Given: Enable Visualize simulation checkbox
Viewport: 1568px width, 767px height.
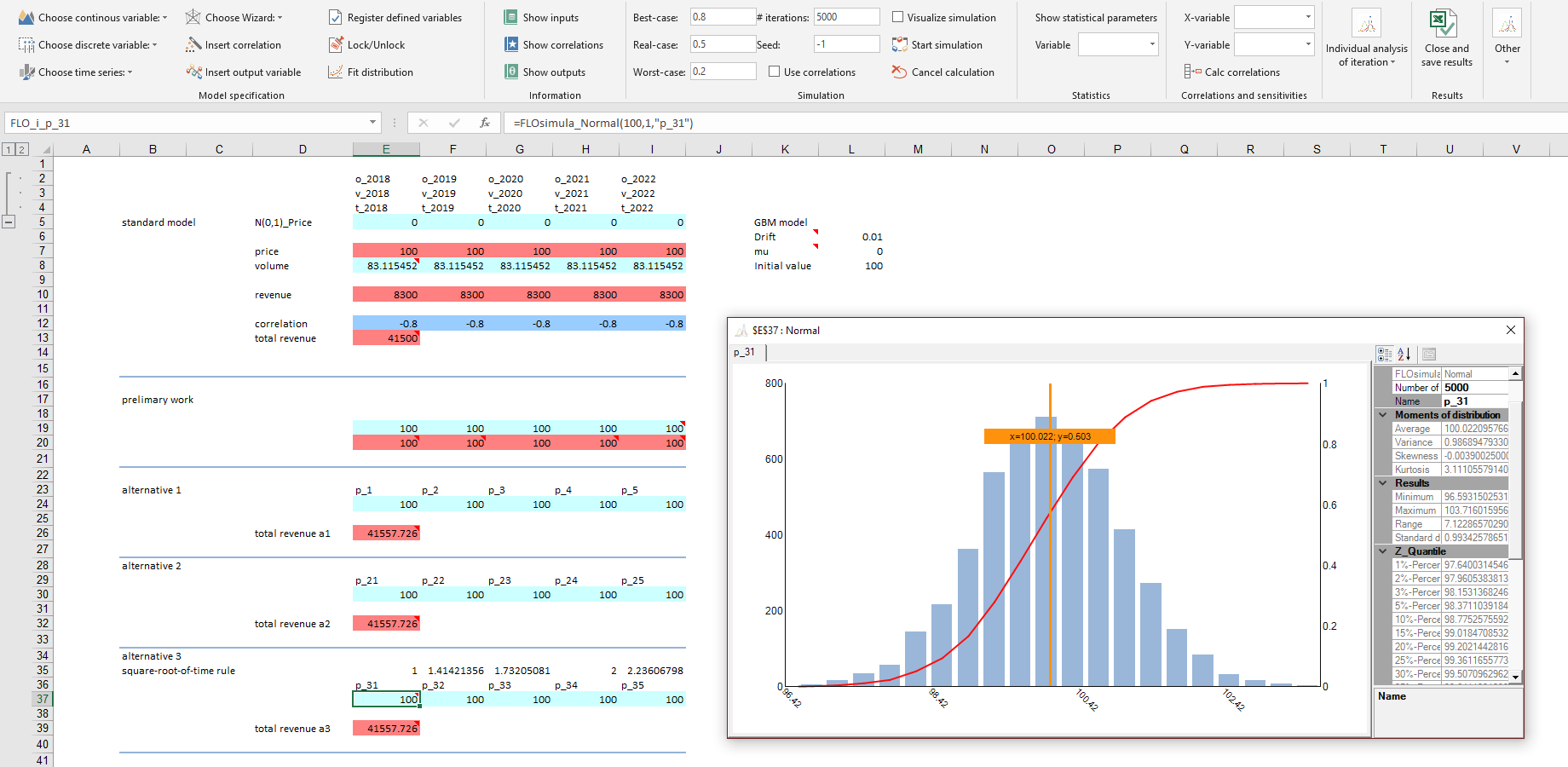Looking at the screenshot, I should click(x=897, y=18).
